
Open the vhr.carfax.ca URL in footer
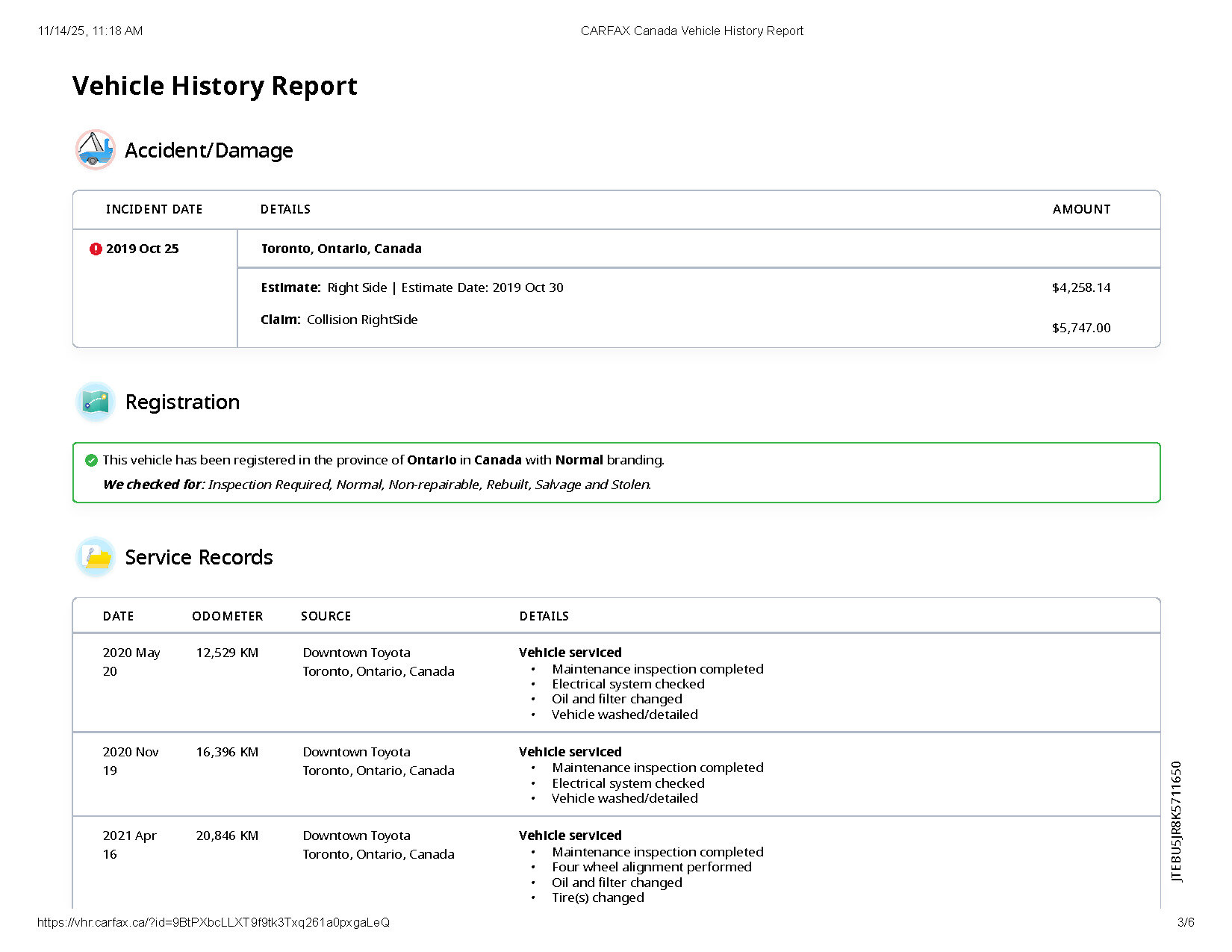[x=213, y=922]
